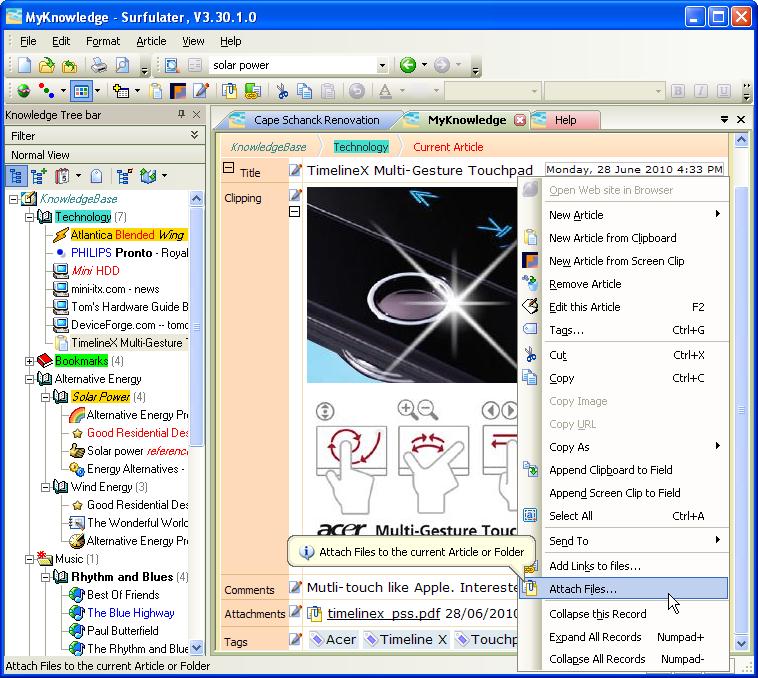The width and height of the screenshot is (758, 678).
Task: Close the Knowledge Tree bar
Action: (x=196, y=115)
